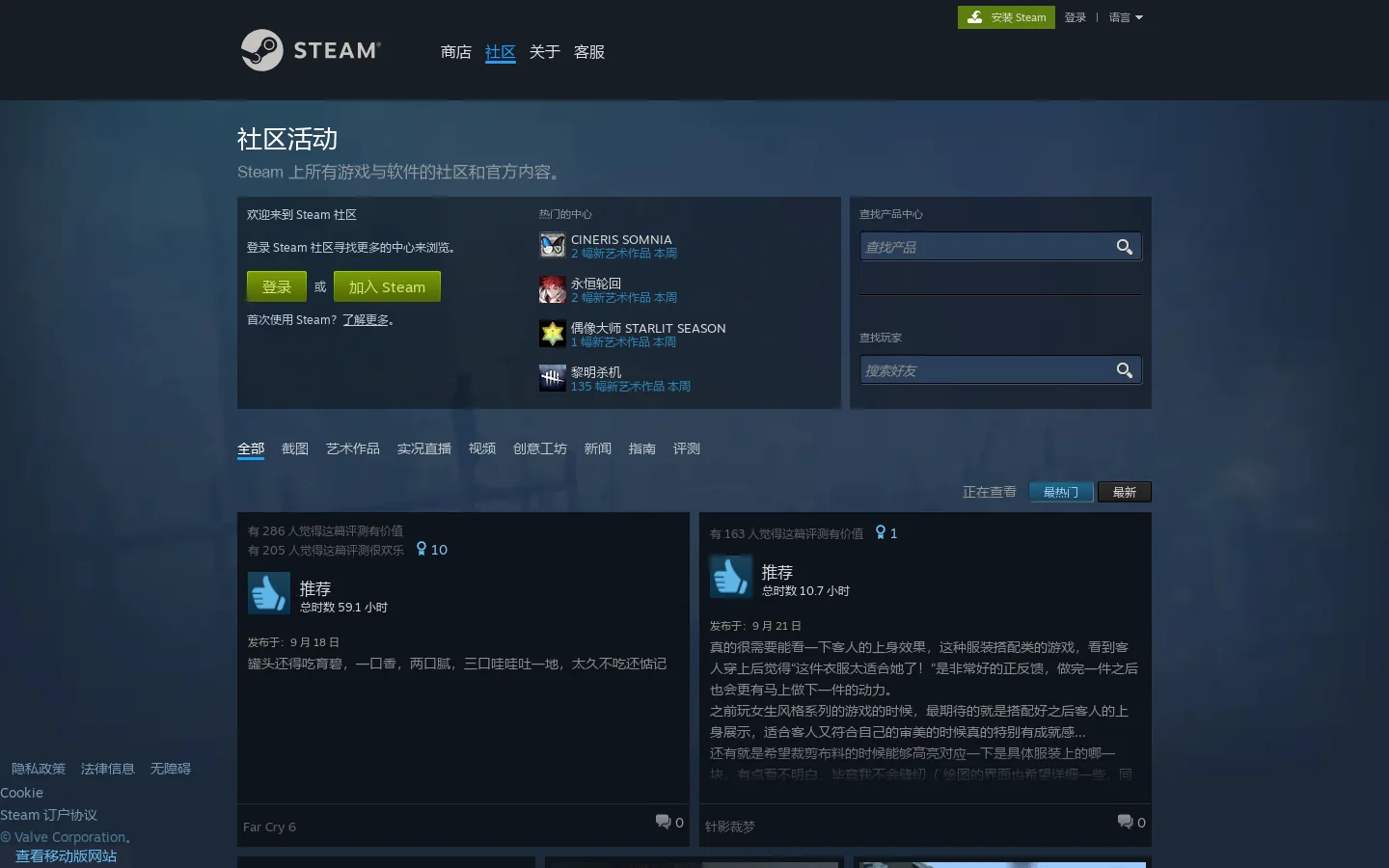Focus the 搜索好友 search field

(x=1000, y=370)
